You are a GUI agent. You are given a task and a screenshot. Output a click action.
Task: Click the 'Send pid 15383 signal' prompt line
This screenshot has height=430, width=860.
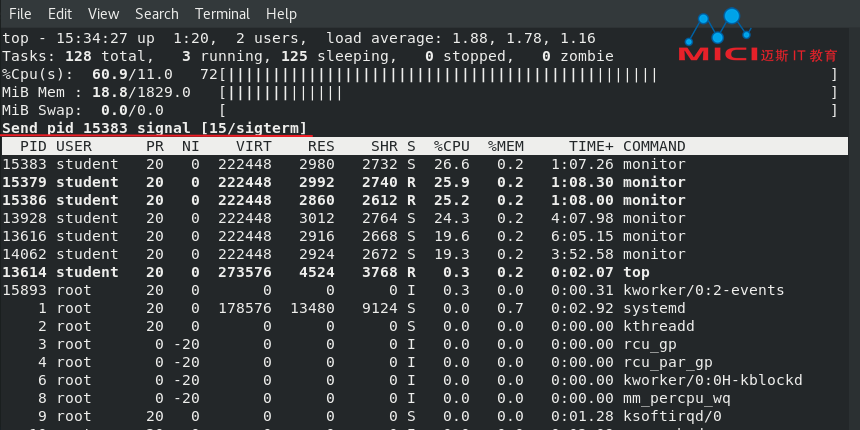point(155,128)
